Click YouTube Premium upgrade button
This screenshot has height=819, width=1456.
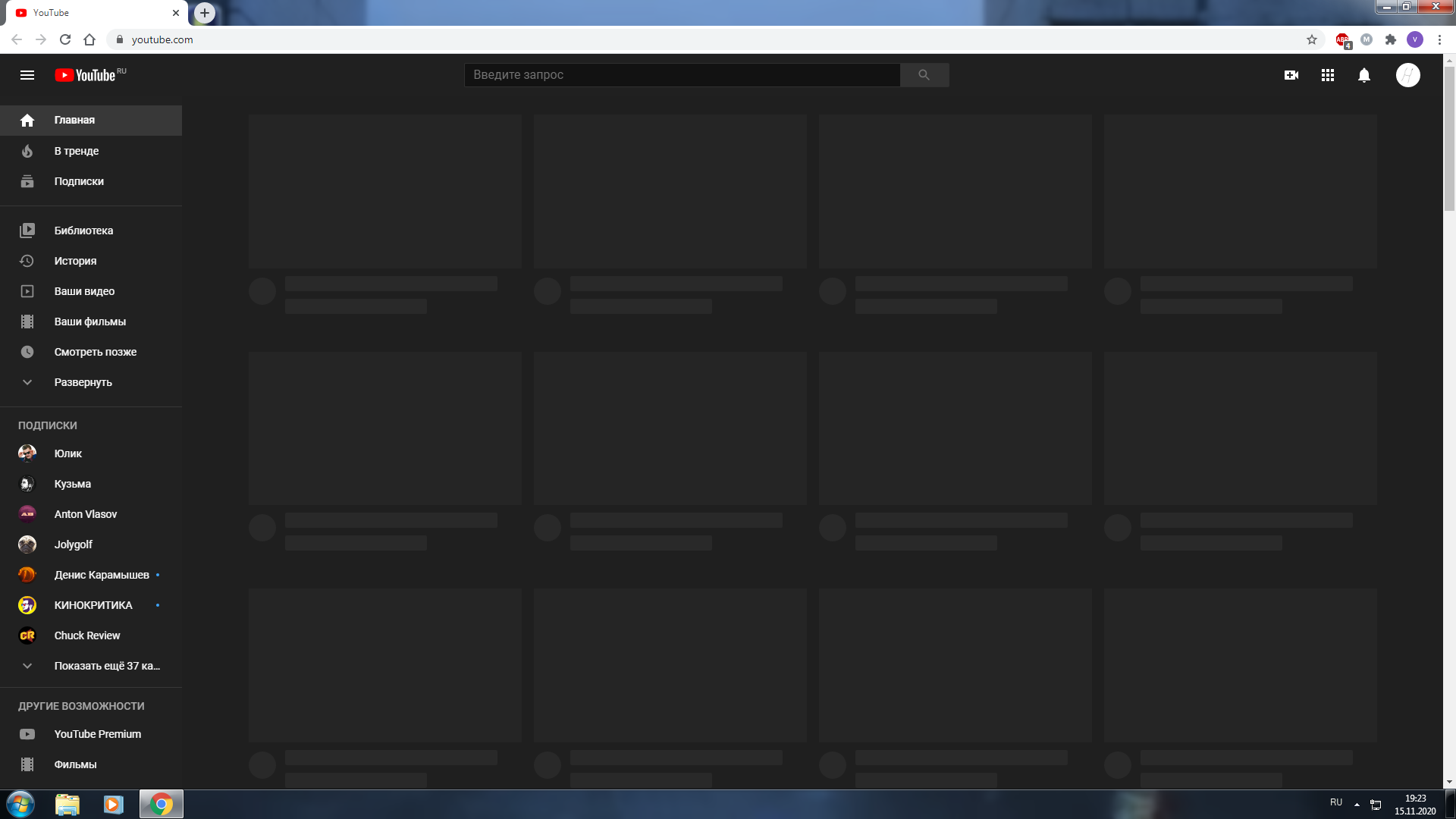97,733
